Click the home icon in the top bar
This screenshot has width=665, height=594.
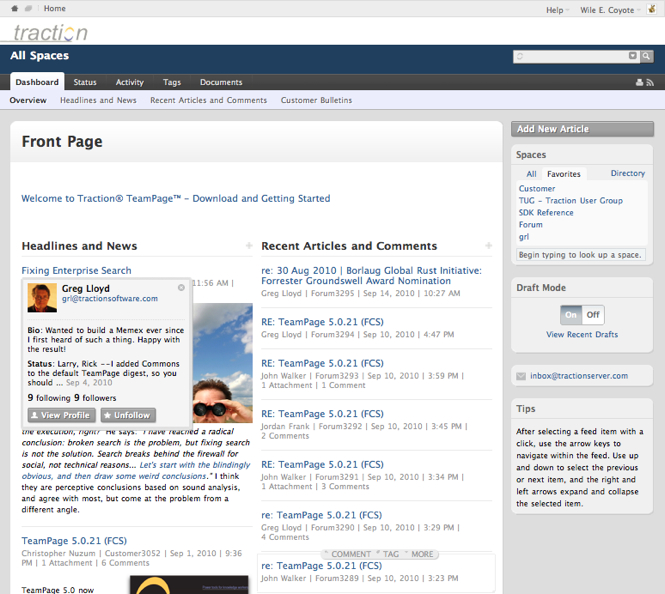[x=15, y=8]
